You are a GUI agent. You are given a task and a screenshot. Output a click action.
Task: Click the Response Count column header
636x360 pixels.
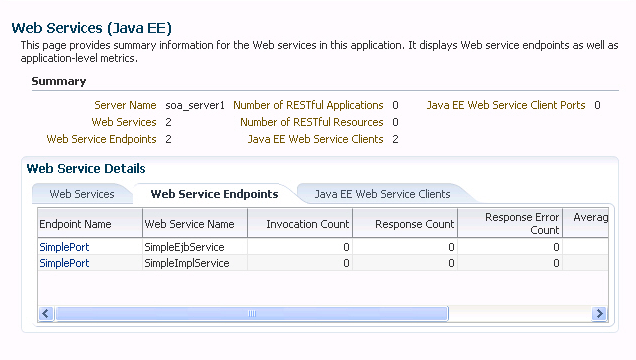[405, 223]
